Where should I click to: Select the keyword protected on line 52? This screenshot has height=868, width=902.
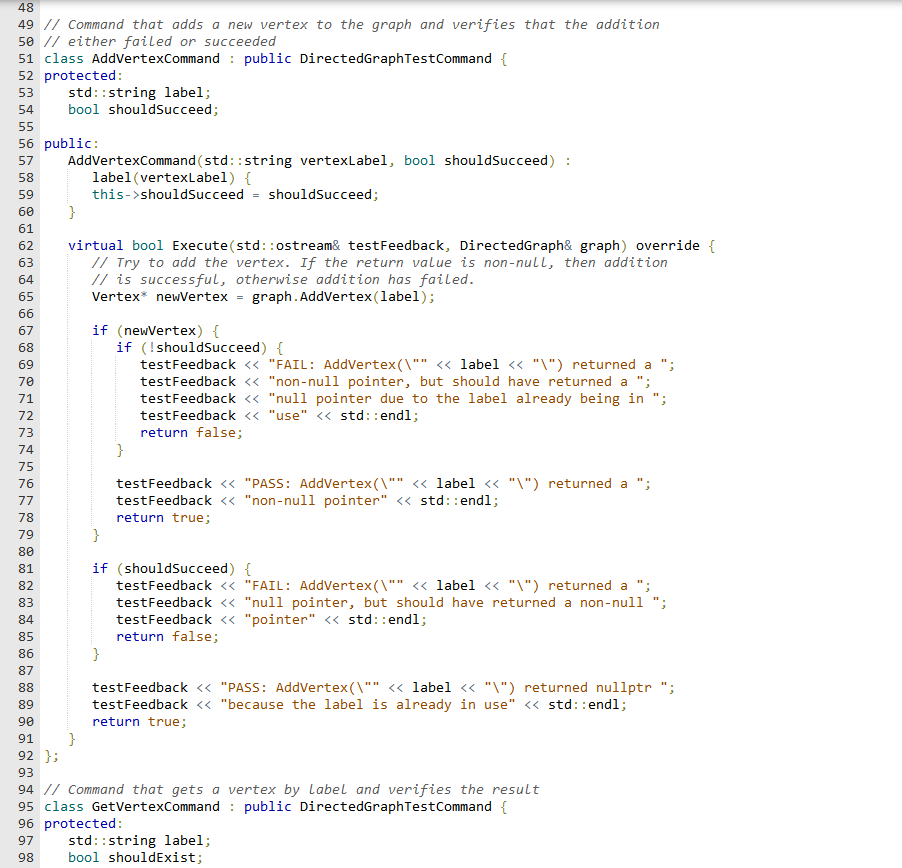[x=78, y=75]
